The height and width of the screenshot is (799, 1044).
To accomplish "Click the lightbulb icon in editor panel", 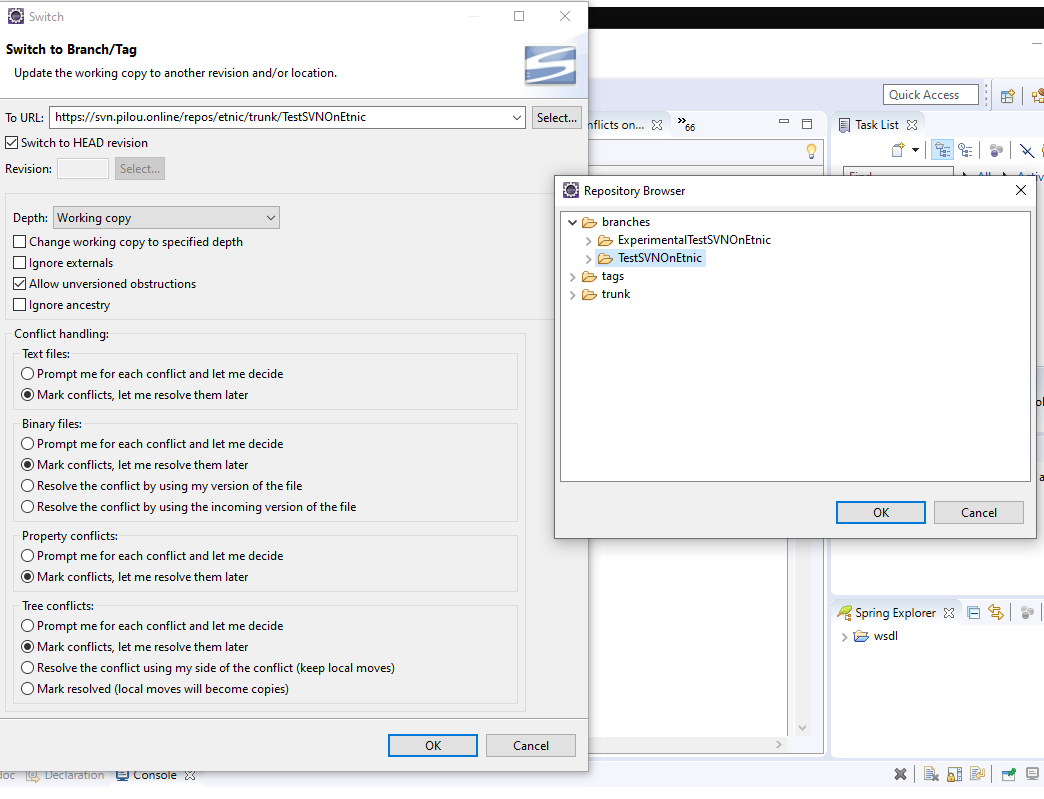I will (811, 151).
